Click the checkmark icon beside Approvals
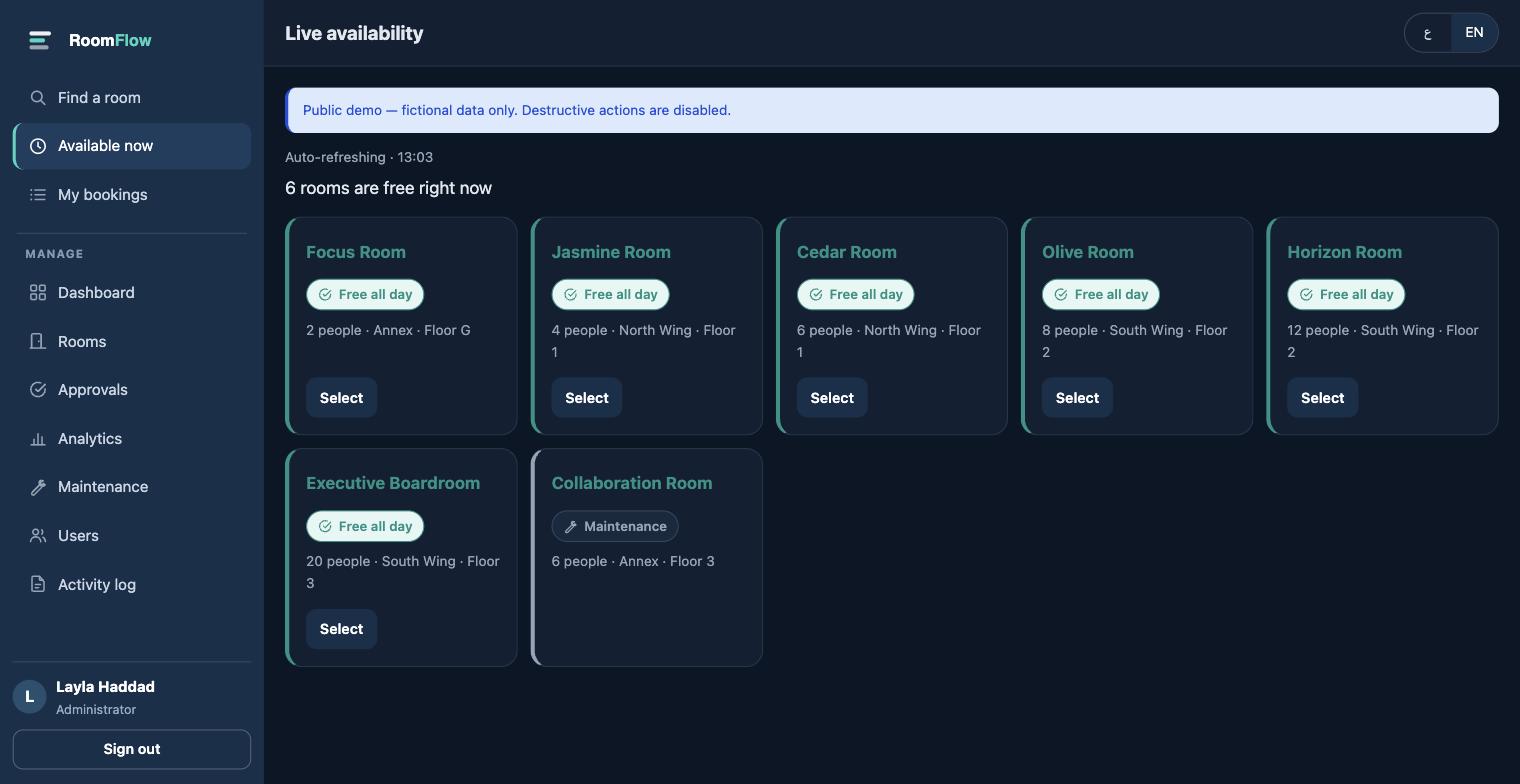The width and height of the screenshot is (1520, 784). point(38,390)
